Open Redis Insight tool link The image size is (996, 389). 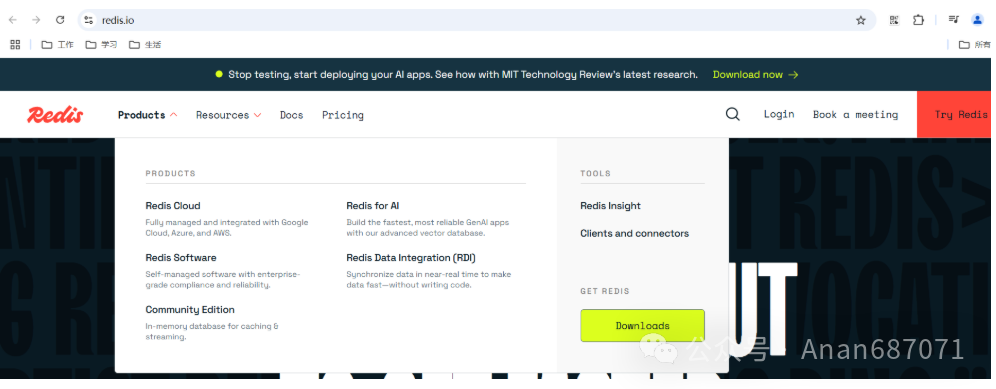[x=610, y=206]
